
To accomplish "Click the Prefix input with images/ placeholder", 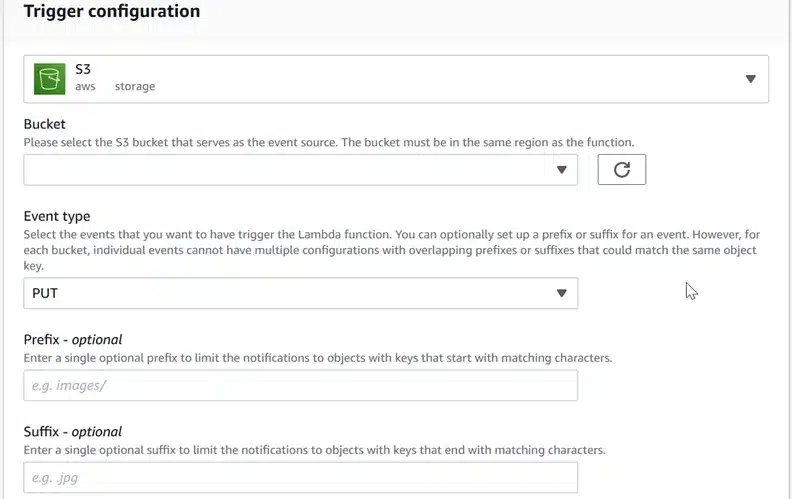I will tap(301, 385).
